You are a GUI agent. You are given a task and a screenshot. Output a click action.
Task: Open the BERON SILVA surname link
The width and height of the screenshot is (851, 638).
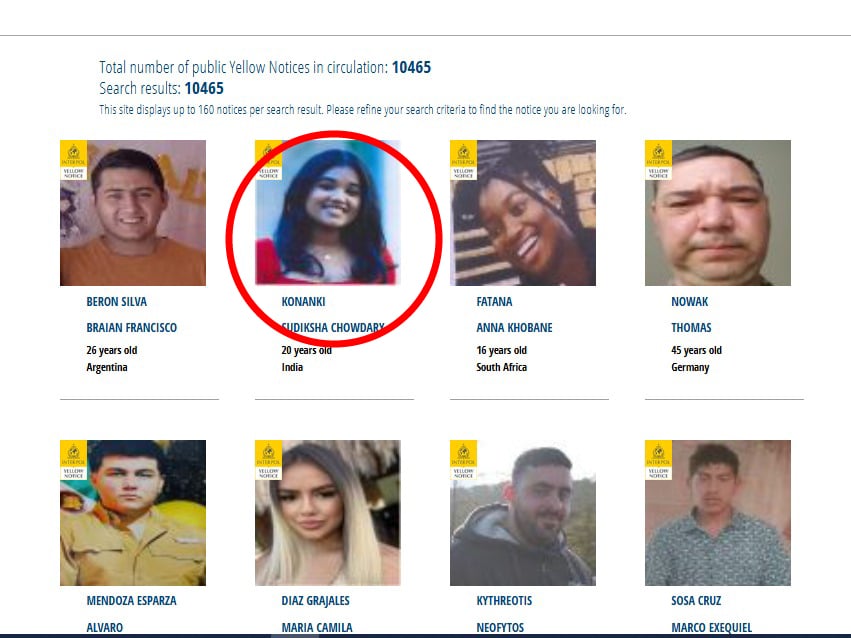point(117,302)
